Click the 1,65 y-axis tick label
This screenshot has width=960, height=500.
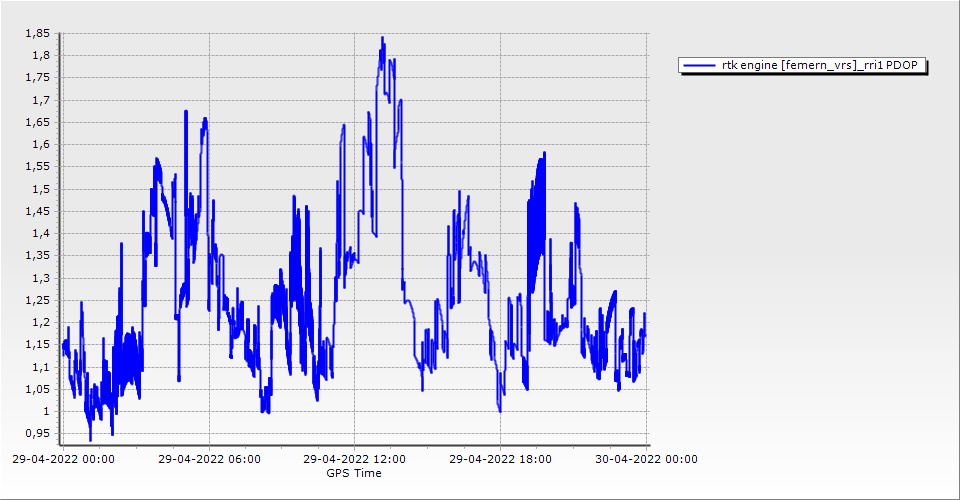(x=37, y=122)
